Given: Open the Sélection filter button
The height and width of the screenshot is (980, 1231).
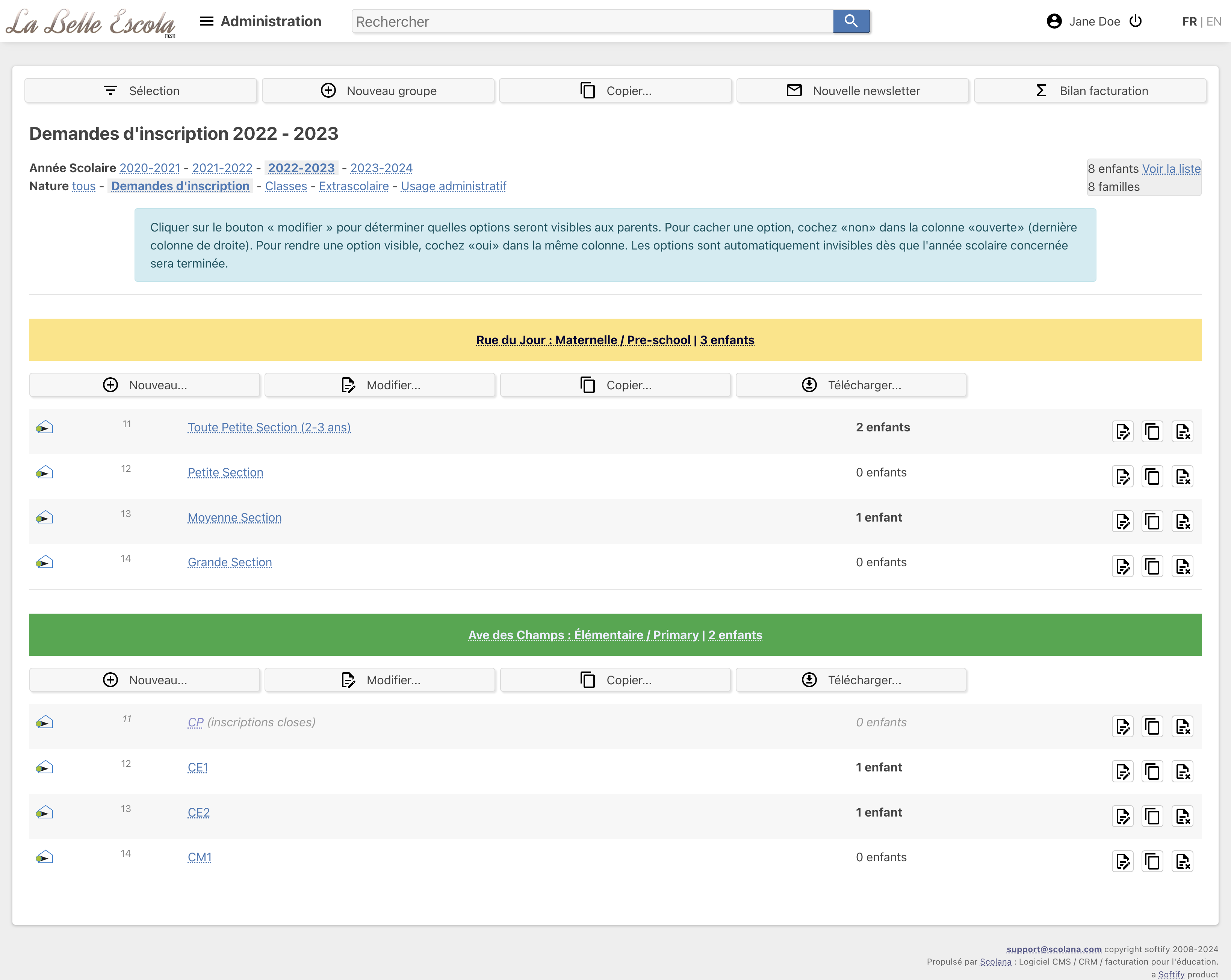Looking at the screenshot, I should (x=141, y=91).
